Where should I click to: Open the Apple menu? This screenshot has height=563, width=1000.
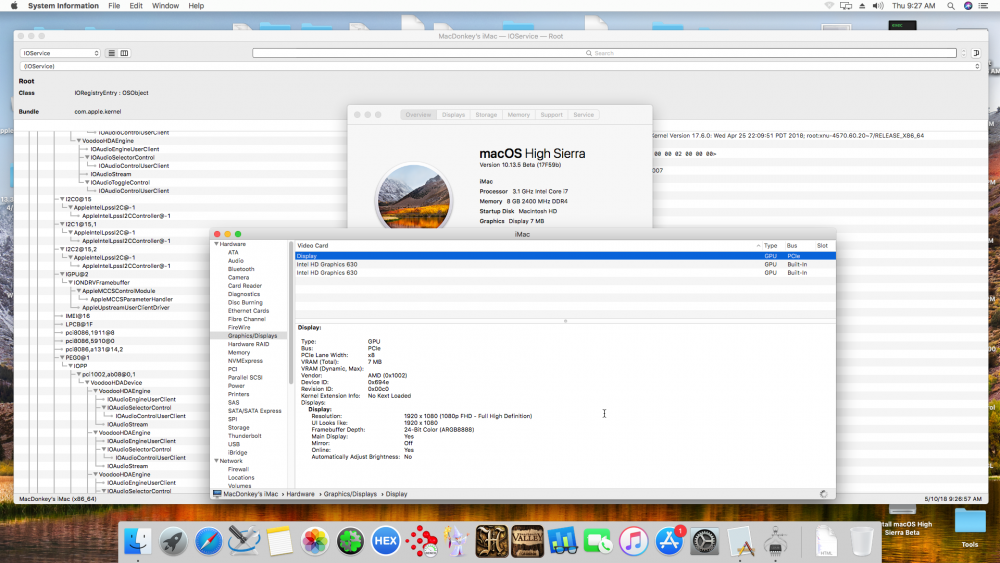[14, 6]
